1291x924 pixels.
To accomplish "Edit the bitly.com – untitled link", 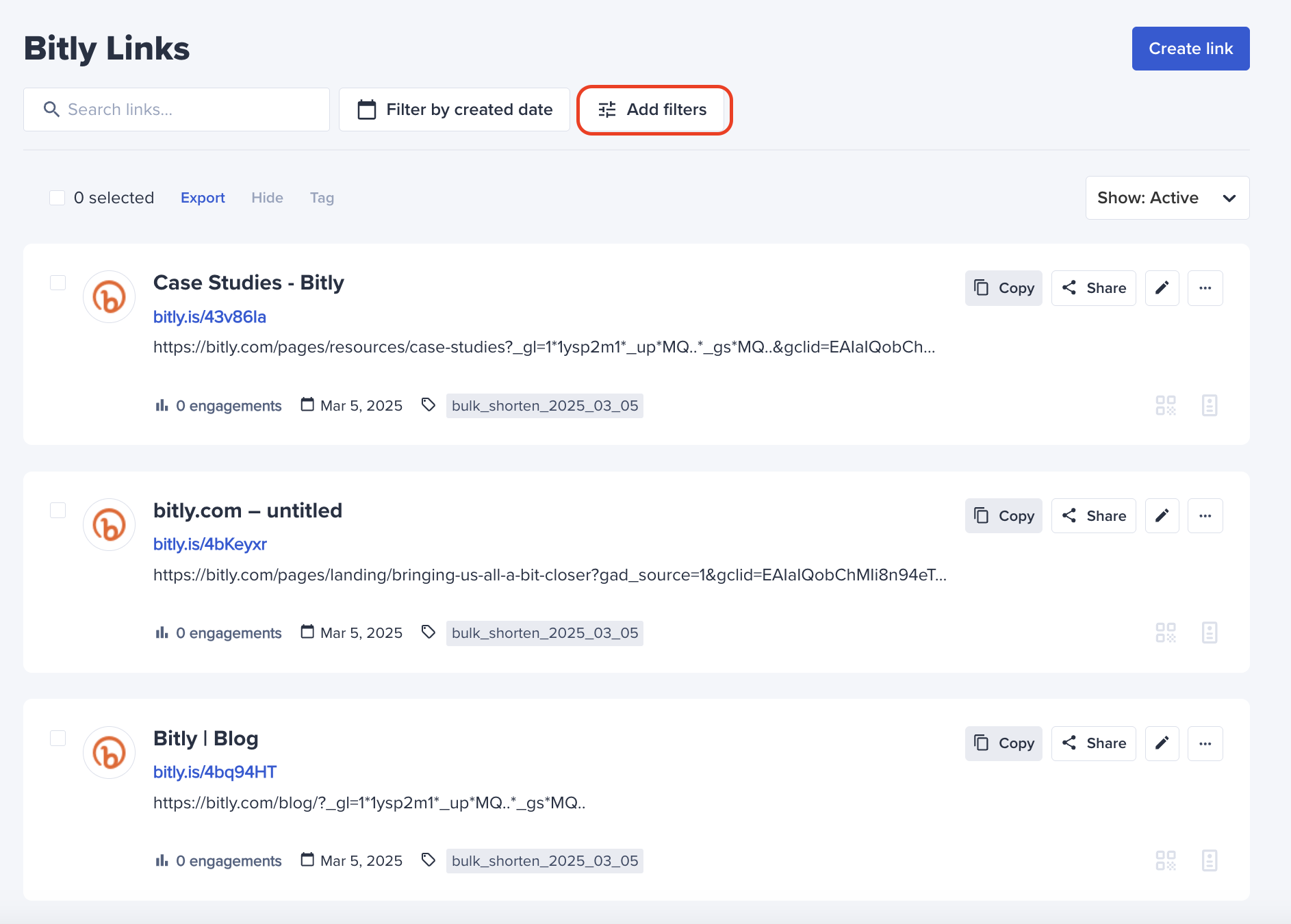I will (x=1162, y=515).
